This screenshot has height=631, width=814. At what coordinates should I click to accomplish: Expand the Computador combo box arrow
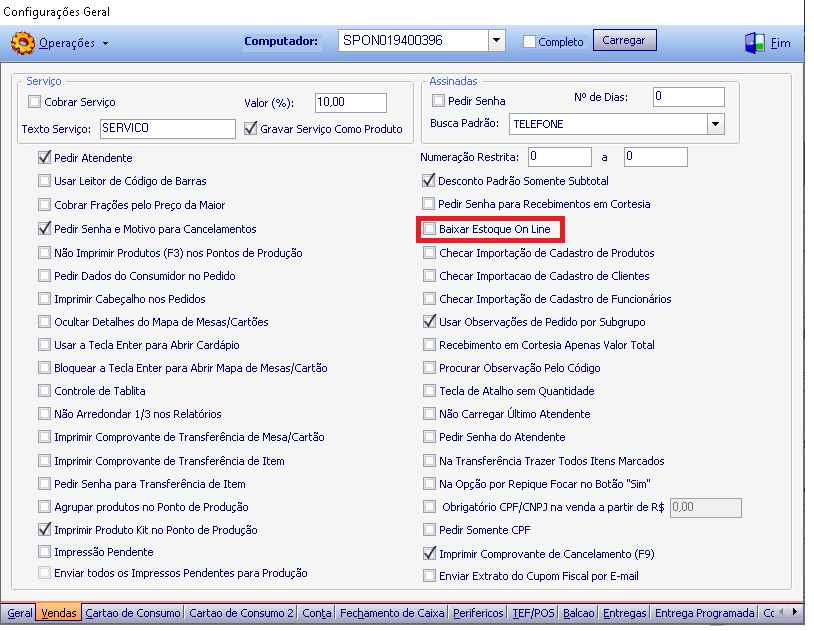(x=496, y=41)
